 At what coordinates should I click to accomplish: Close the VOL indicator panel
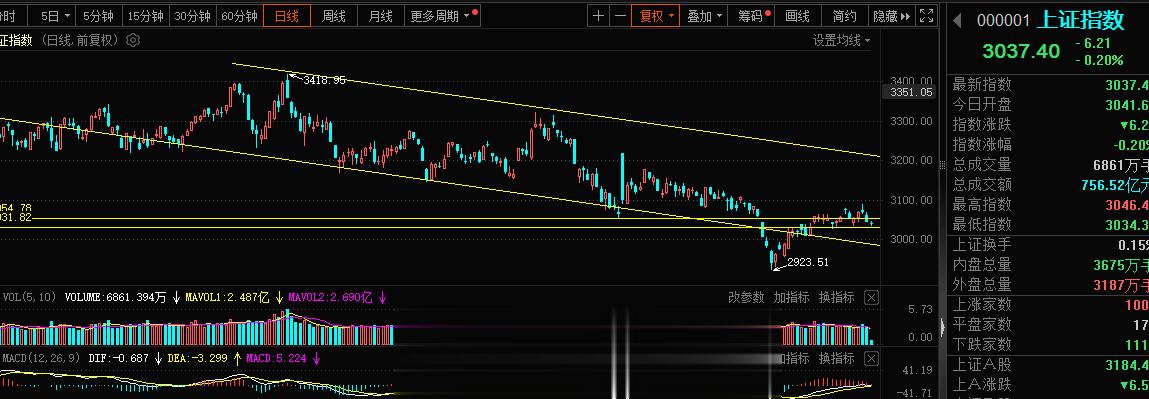click(871, 297)
